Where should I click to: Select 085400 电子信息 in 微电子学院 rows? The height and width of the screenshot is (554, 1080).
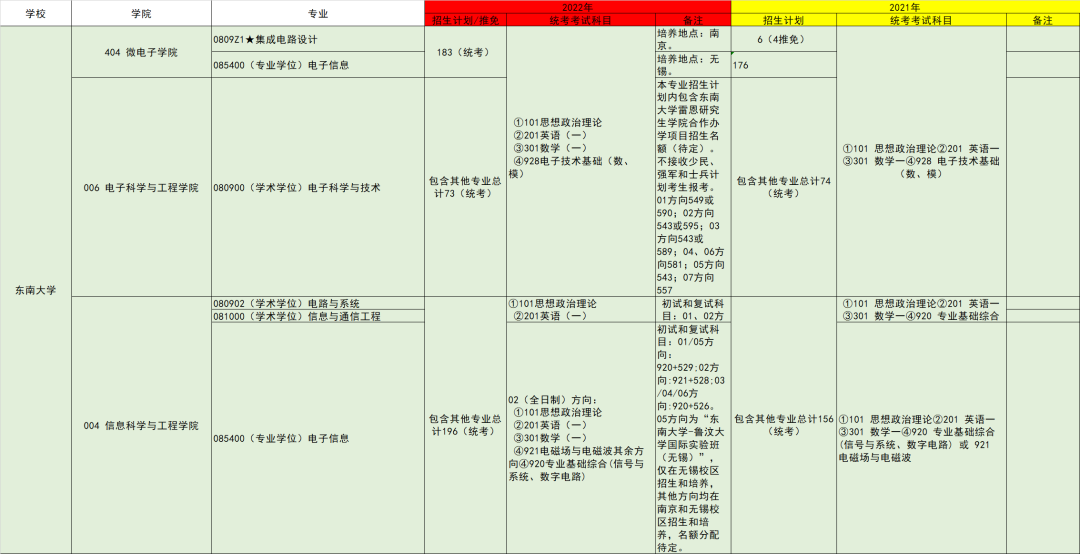click(x=318, y=65)
